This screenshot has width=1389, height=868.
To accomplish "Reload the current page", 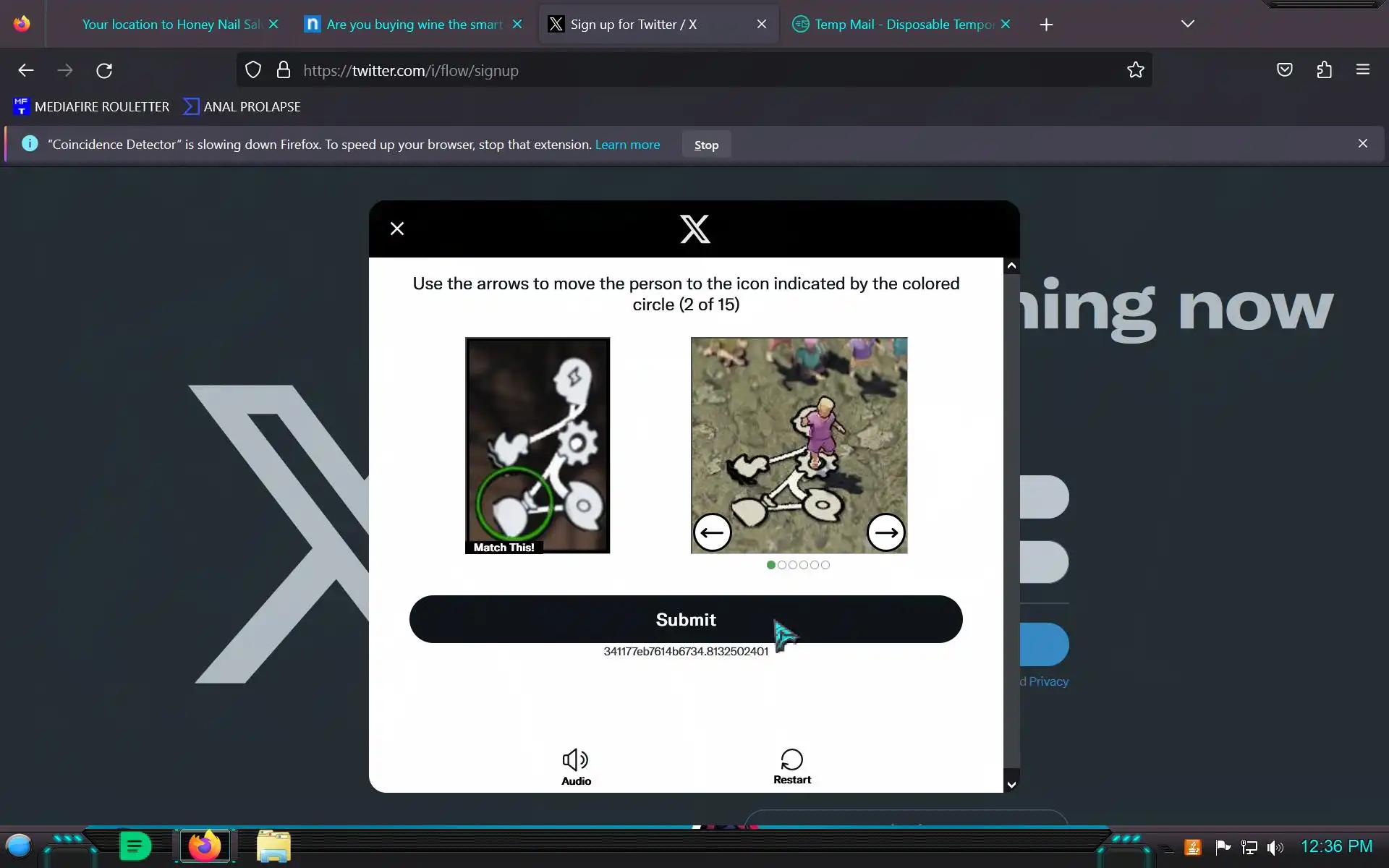I will click(x=104, y=70).
